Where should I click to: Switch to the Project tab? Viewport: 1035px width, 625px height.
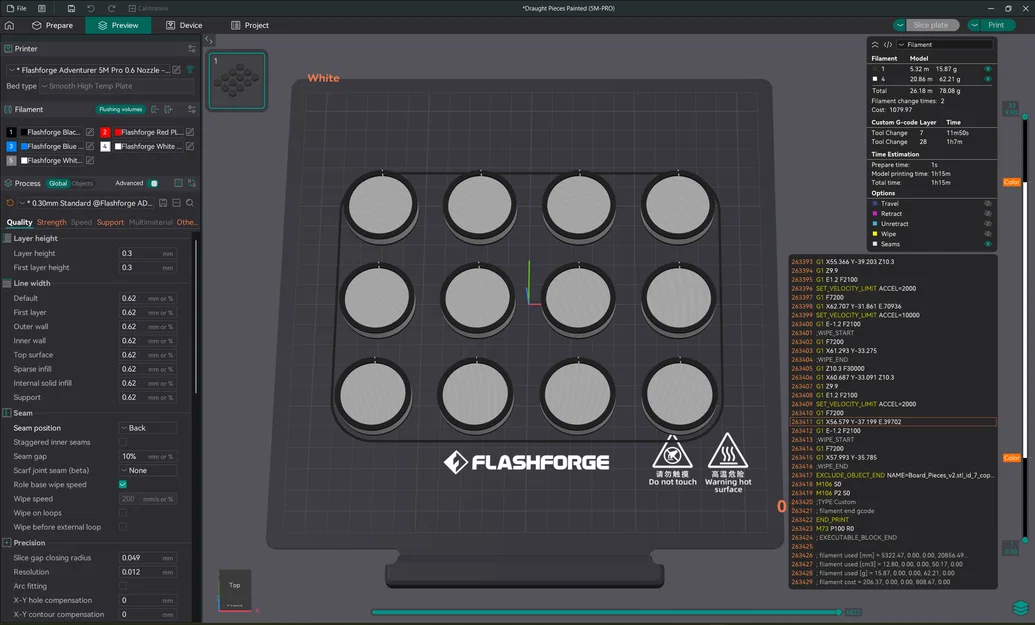[250, 25]
